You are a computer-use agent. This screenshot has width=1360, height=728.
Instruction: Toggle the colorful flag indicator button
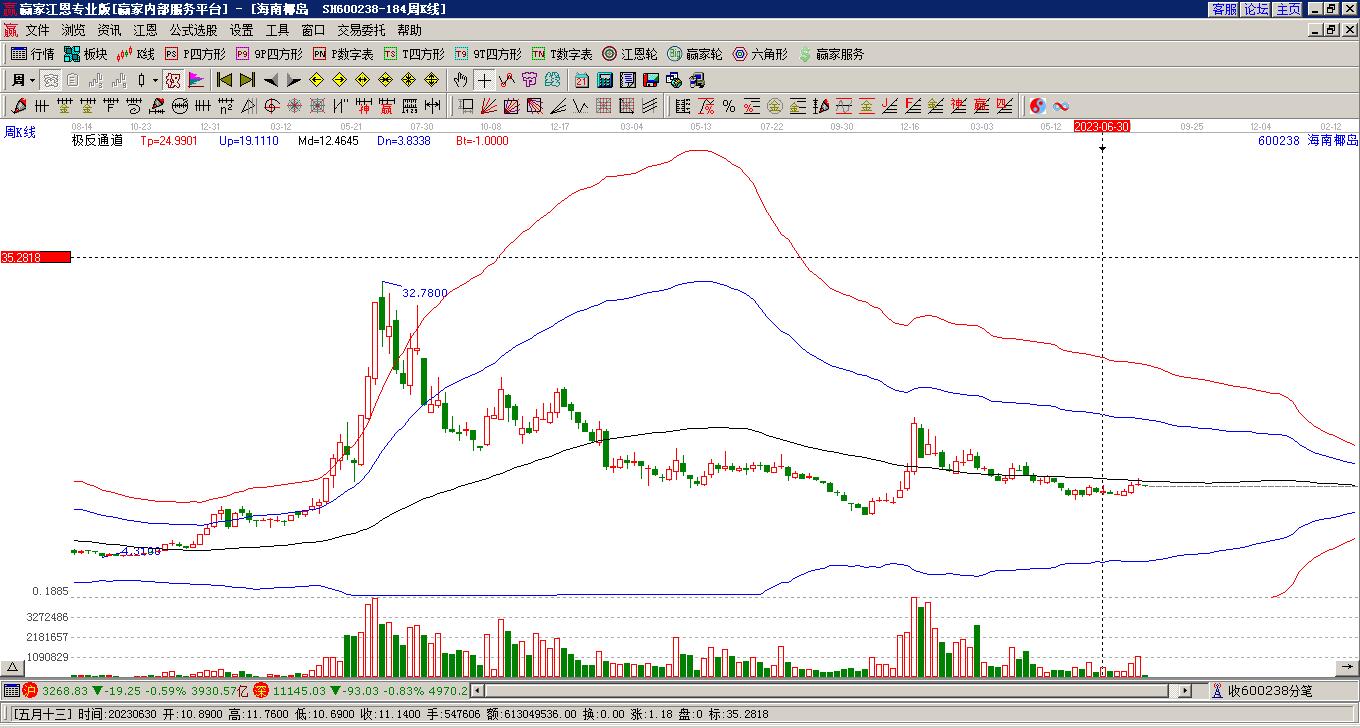tap(196, 80)
